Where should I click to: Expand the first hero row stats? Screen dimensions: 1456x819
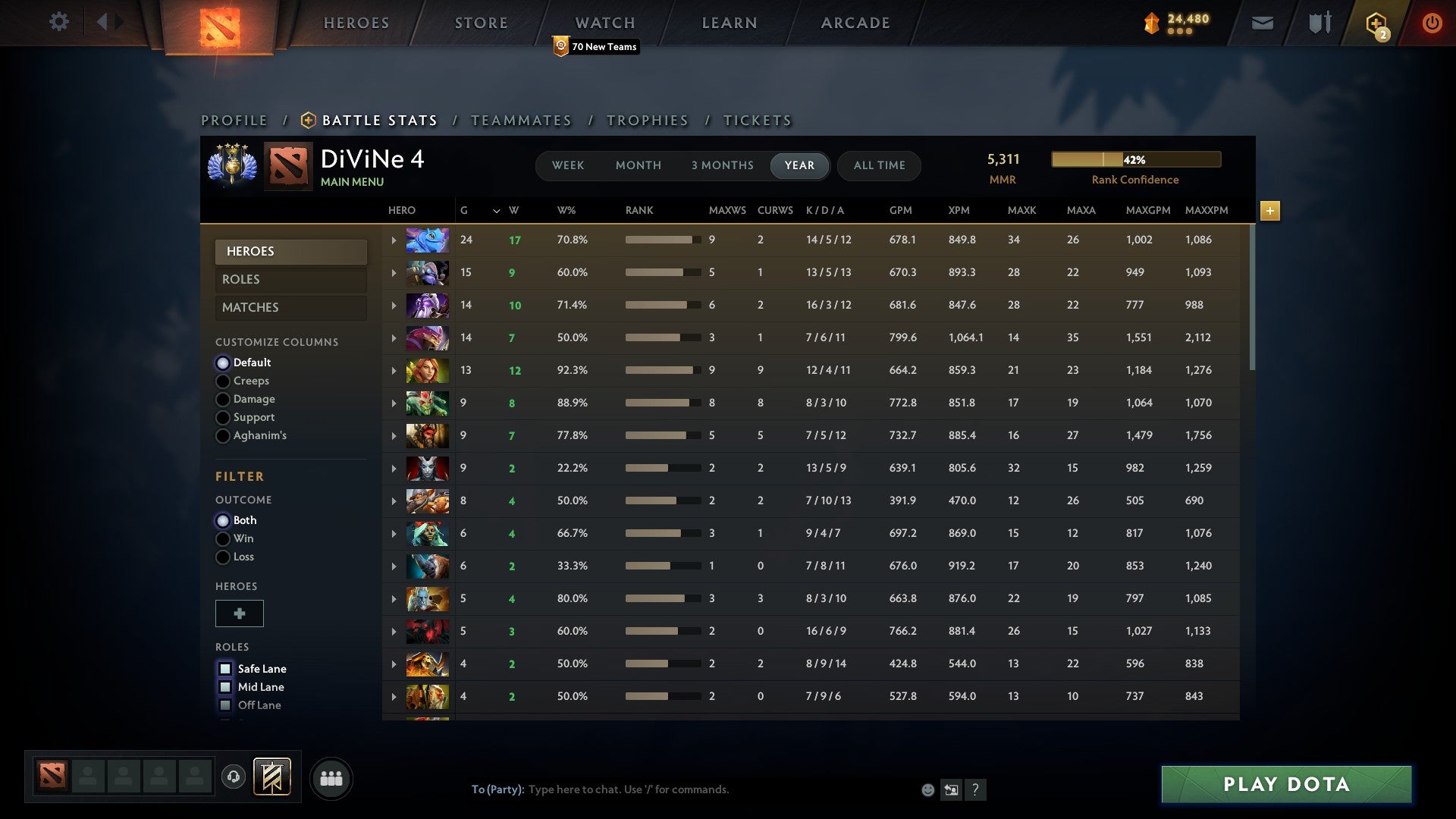click(394, 240)
